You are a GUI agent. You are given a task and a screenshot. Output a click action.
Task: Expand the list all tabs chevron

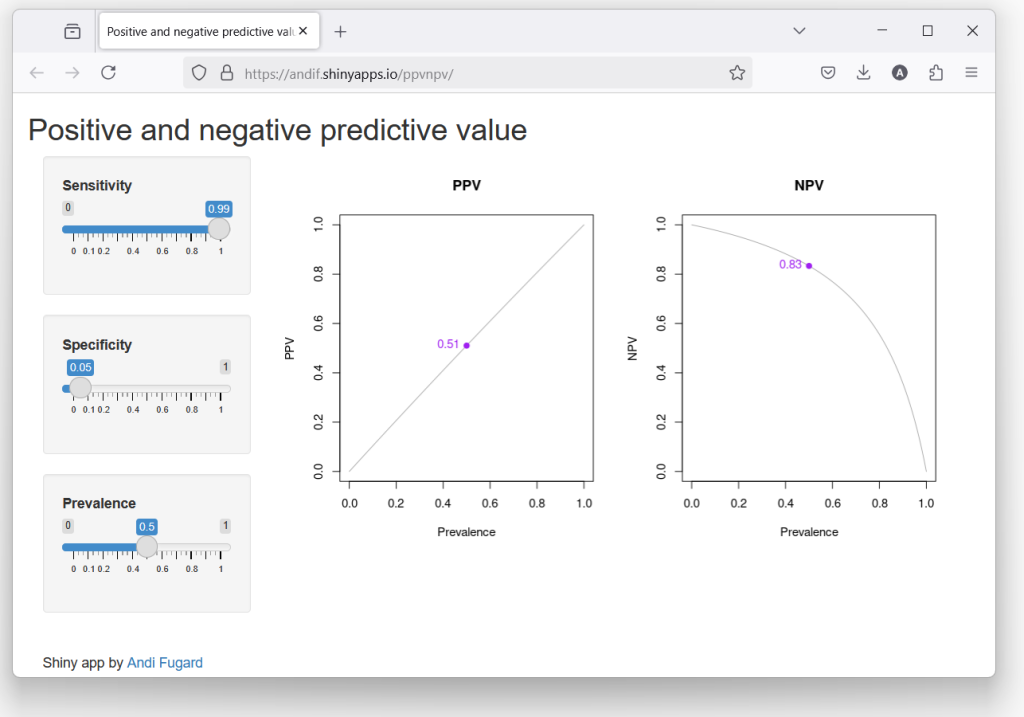(x=799, y=31)
